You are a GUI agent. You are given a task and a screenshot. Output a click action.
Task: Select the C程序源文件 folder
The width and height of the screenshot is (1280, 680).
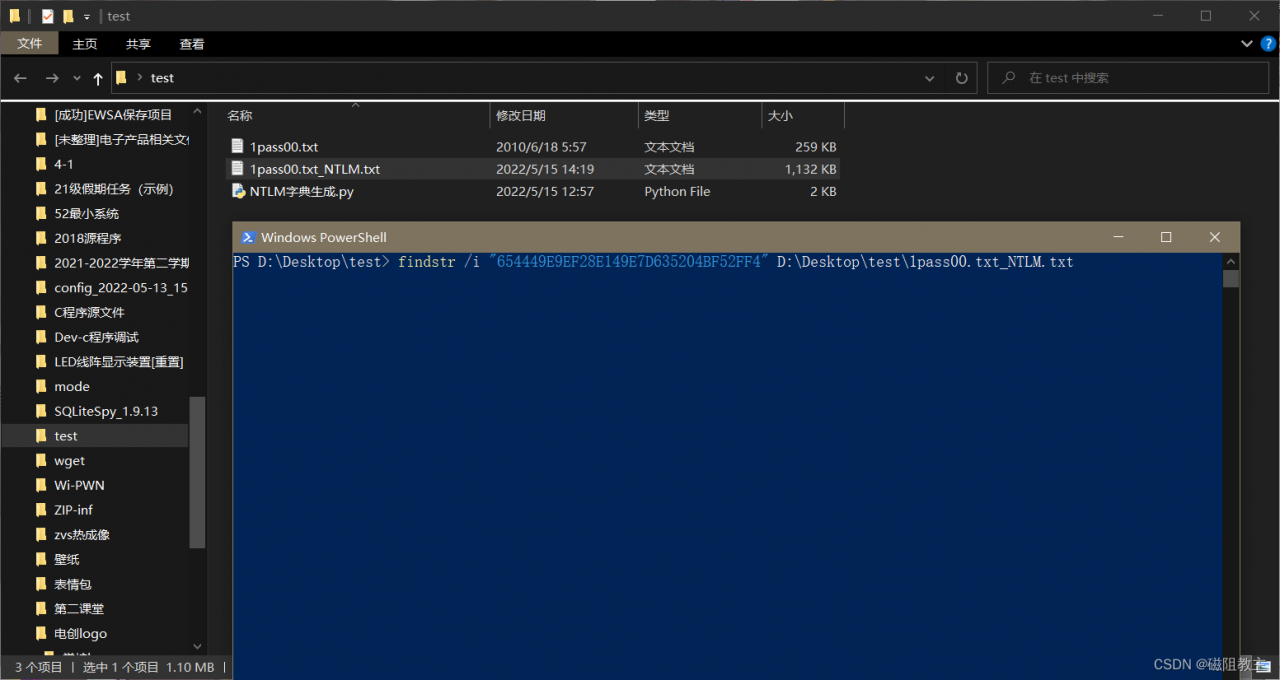point(89,312)
